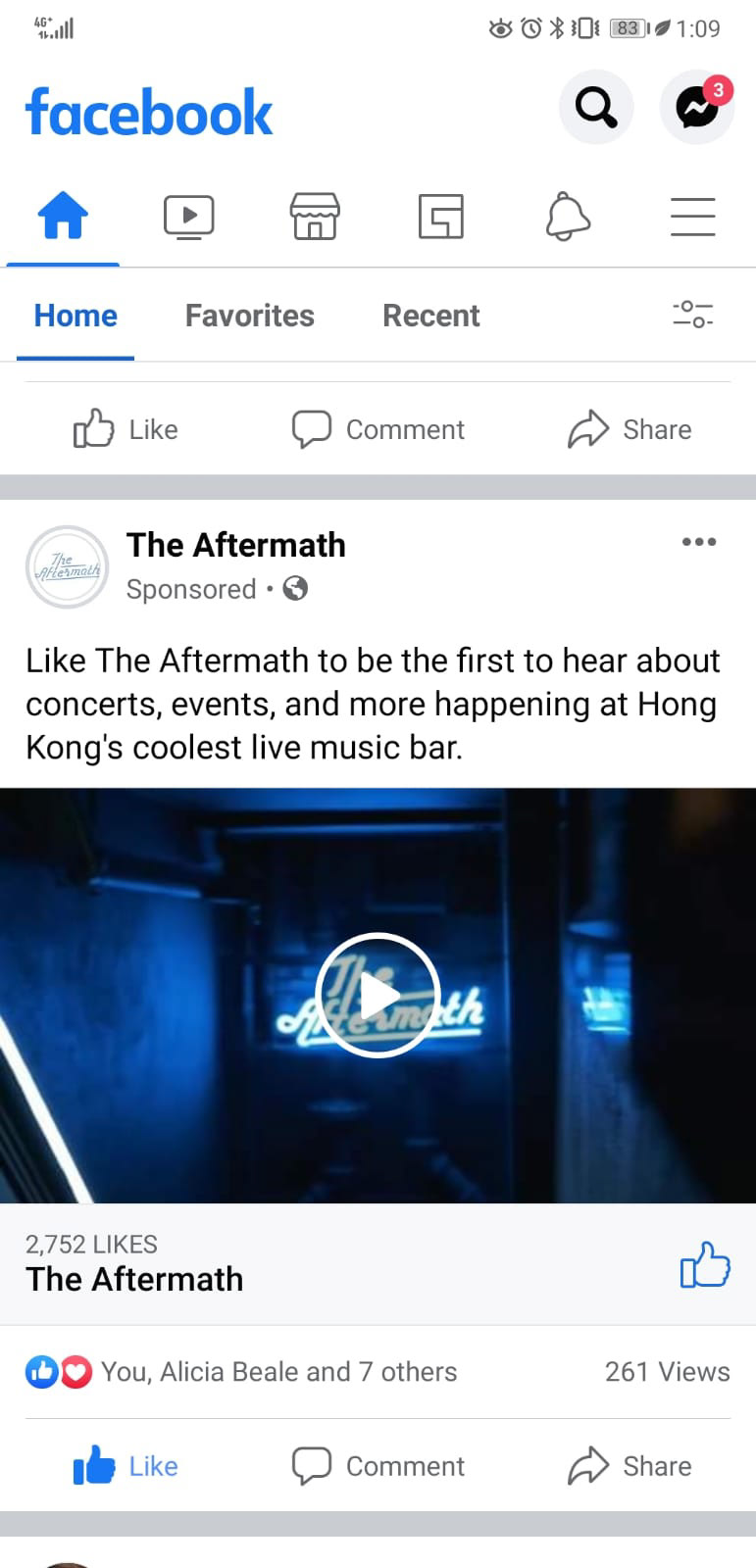The height and width of the screenshot is (1568, 756).
Task: View reactions from Alicia Beale and others
Action: [241, 1372]
